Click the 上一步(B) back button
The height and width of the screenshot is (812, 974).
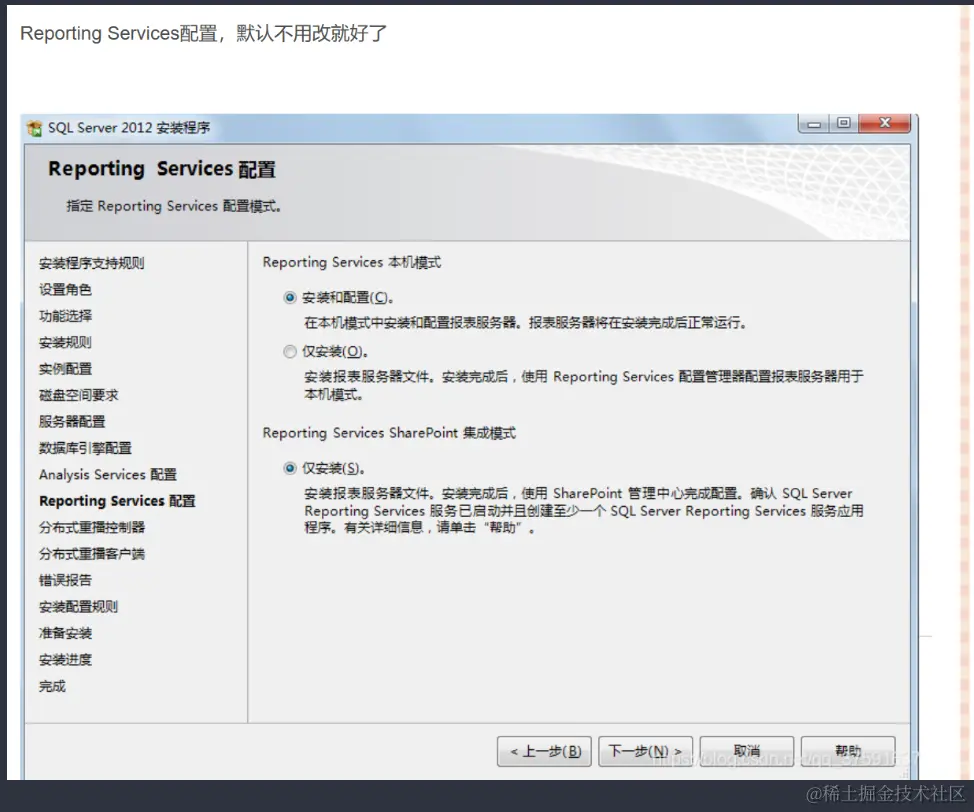click(x=544, y=752)
